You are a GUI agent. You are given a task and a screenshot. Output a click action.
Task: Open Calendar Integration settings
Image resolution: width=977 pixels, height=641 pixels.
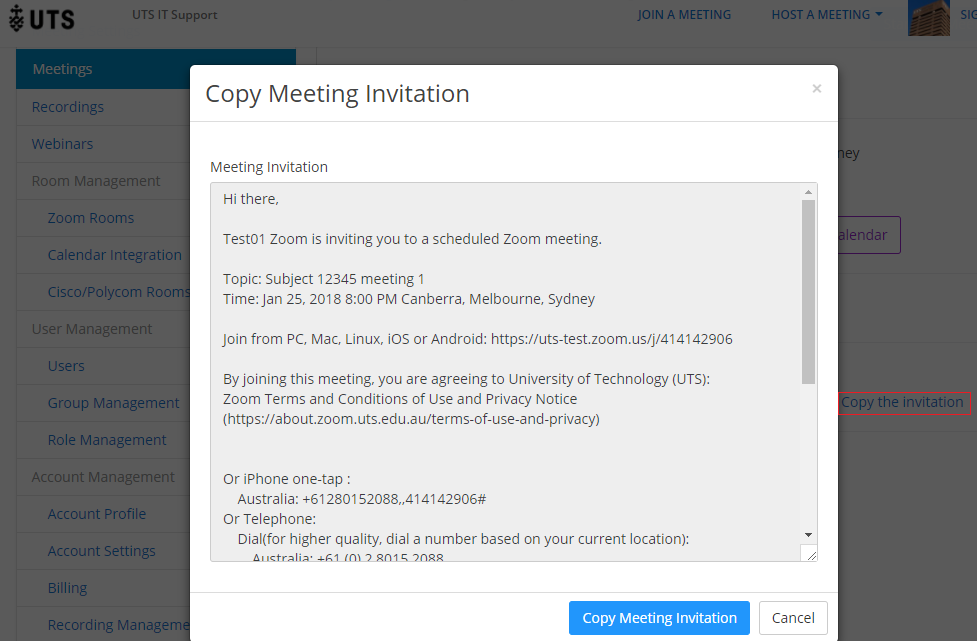click(x=115, y=255)
